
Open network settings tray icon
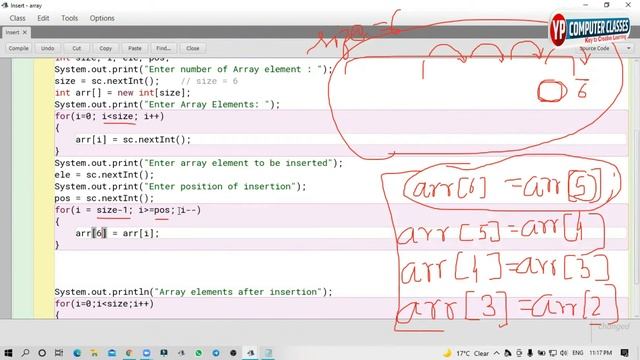(x=553, y=353)
